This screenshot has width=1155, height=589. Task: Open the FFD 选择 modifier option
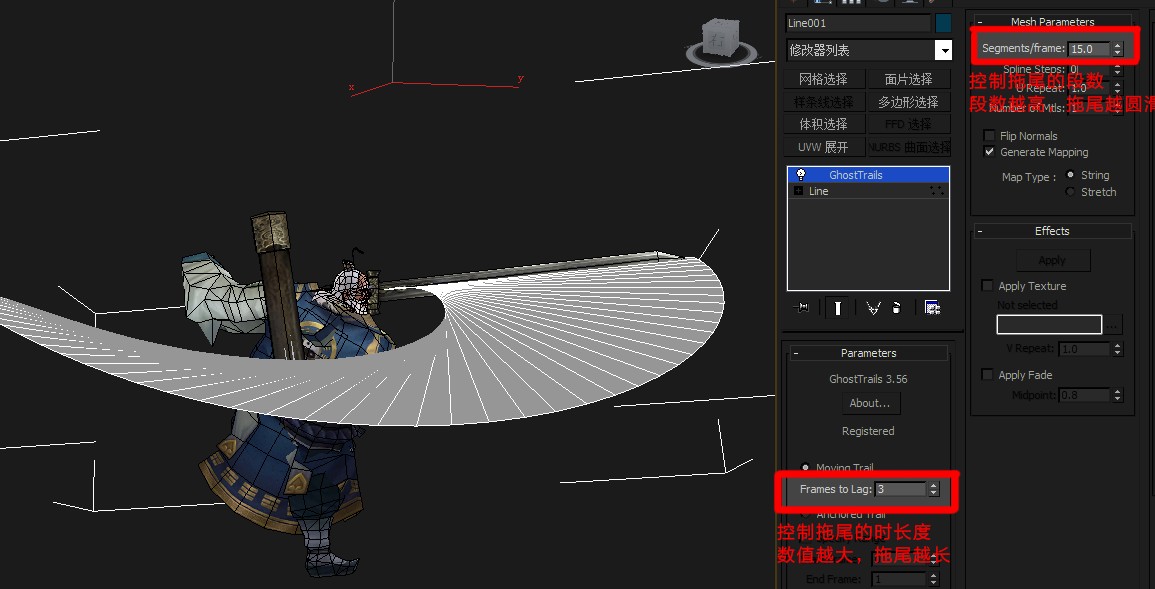pyautogui.click(x=908, y=123)
